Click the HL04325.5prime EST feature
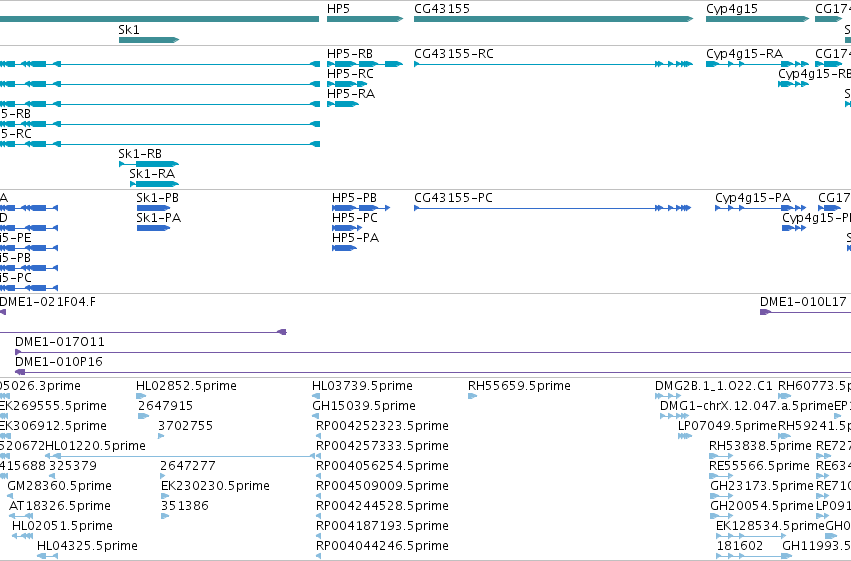 tap(48, 556)
